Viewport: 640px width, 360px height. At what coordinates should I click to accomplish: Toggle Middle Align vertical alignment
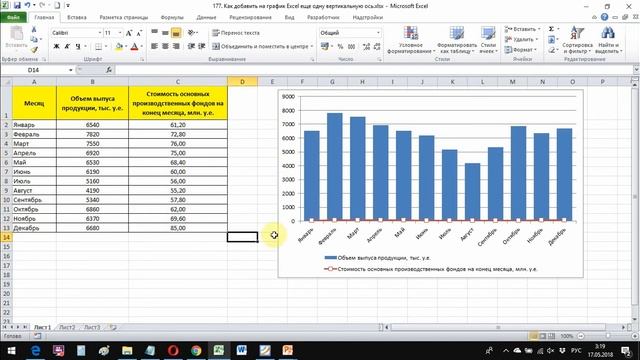[x=165, y=33]
